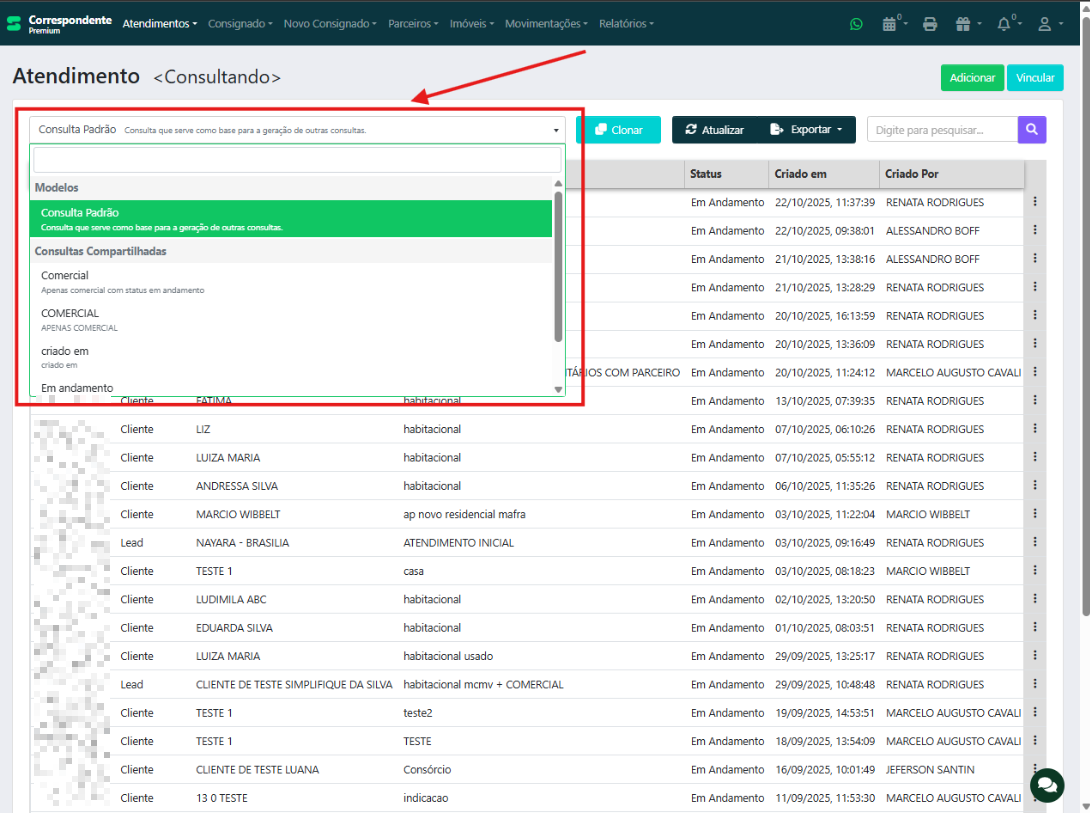
Task: Click the dropdown list scrollbar down arrow
Action: pos(558,389)
